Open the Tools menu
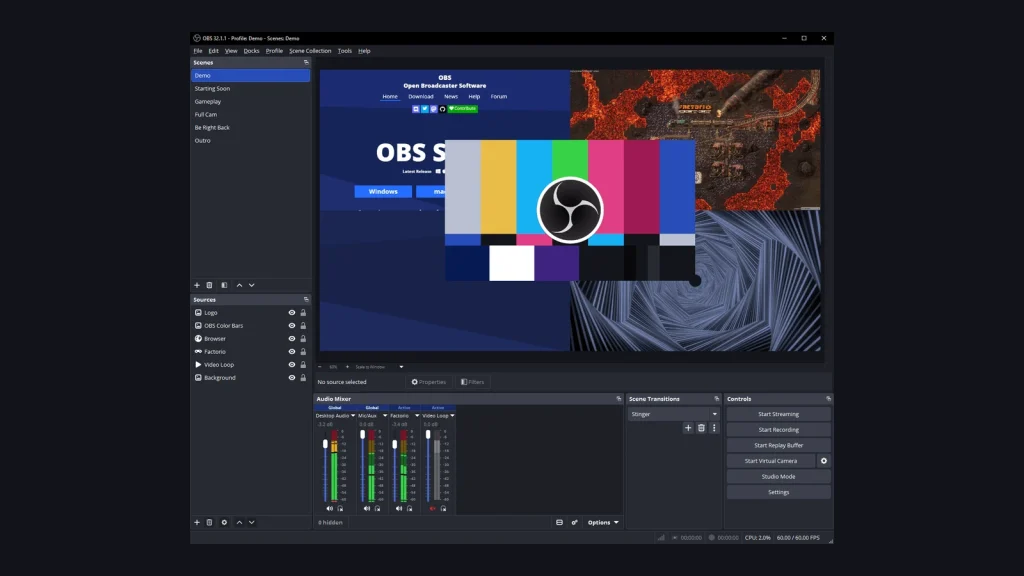 (x=345, y=51)
